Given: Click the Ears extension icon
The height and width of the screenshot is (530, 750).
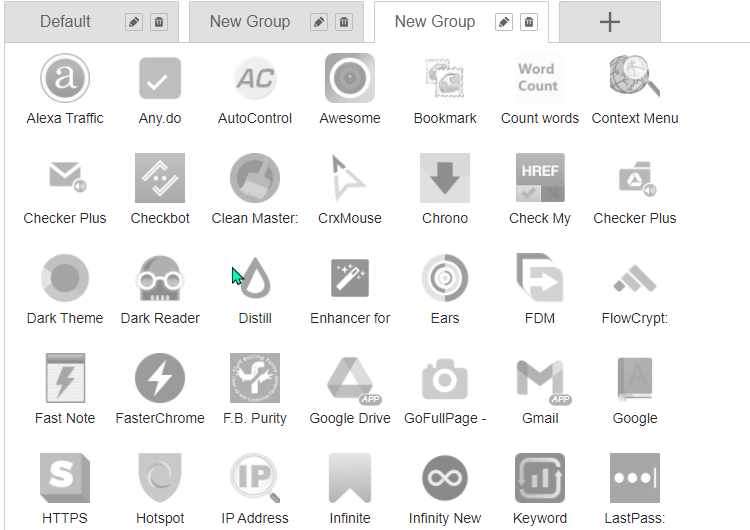Looking at the screenshot, I should point(445,278).
